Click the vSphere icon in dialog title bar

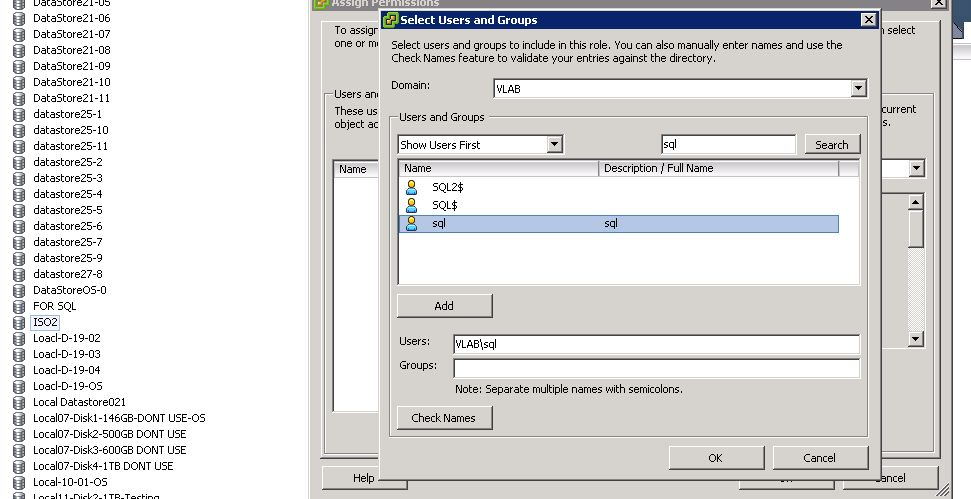click(390, 20)
